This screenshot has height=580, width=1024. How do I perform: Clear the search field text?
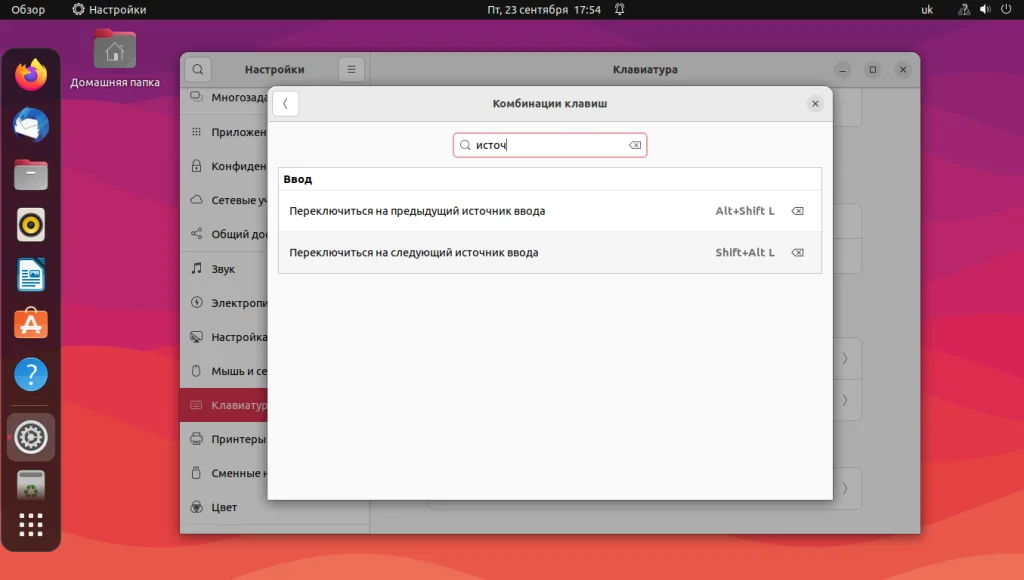[635, 145]
